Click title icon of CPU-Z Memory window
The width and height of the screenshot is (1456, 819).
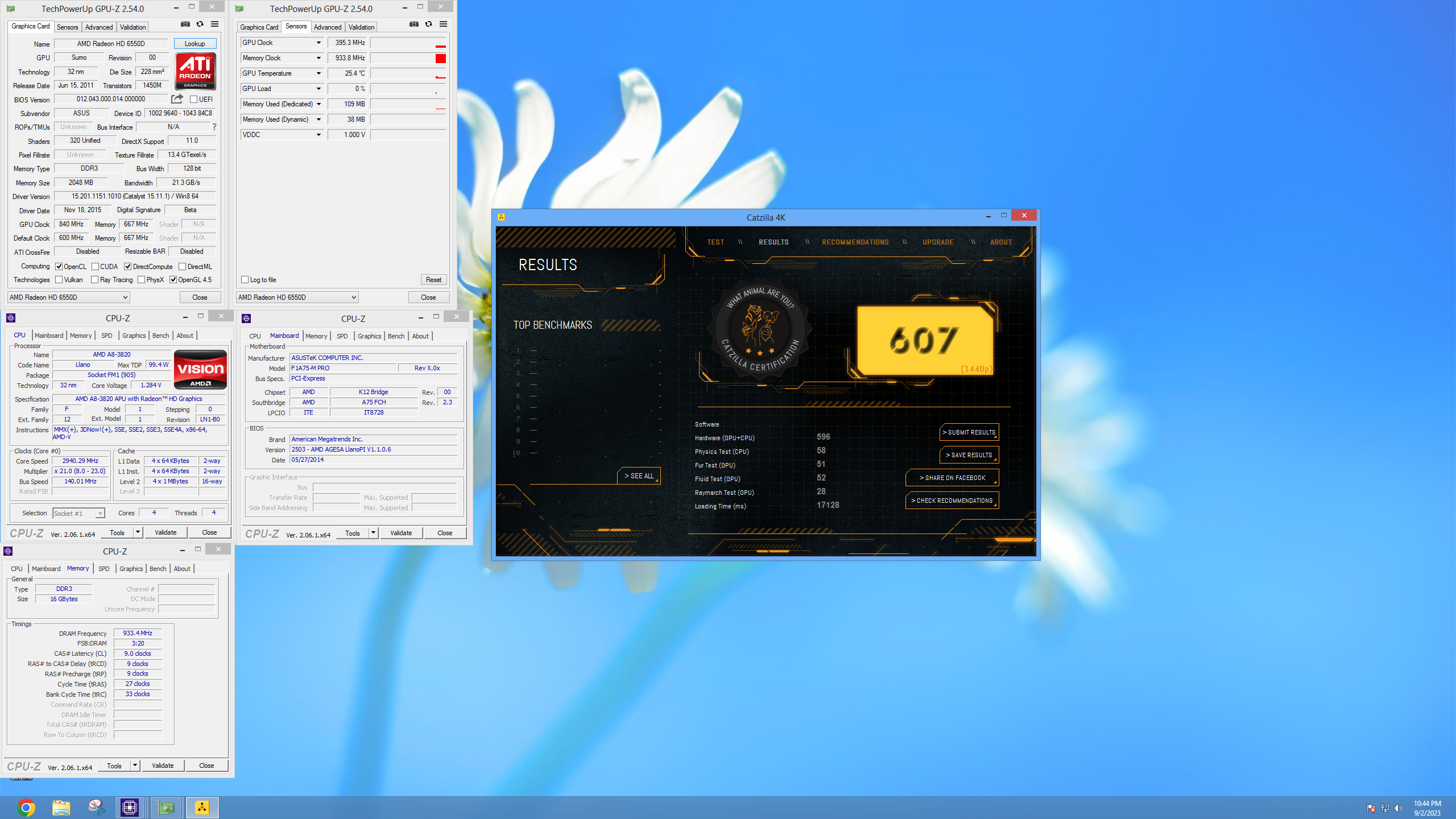point(8,551)
